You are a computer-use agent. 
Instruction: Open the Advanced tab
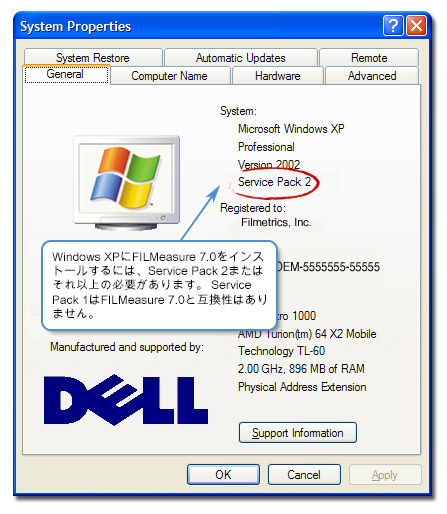[x=372, y=76]
